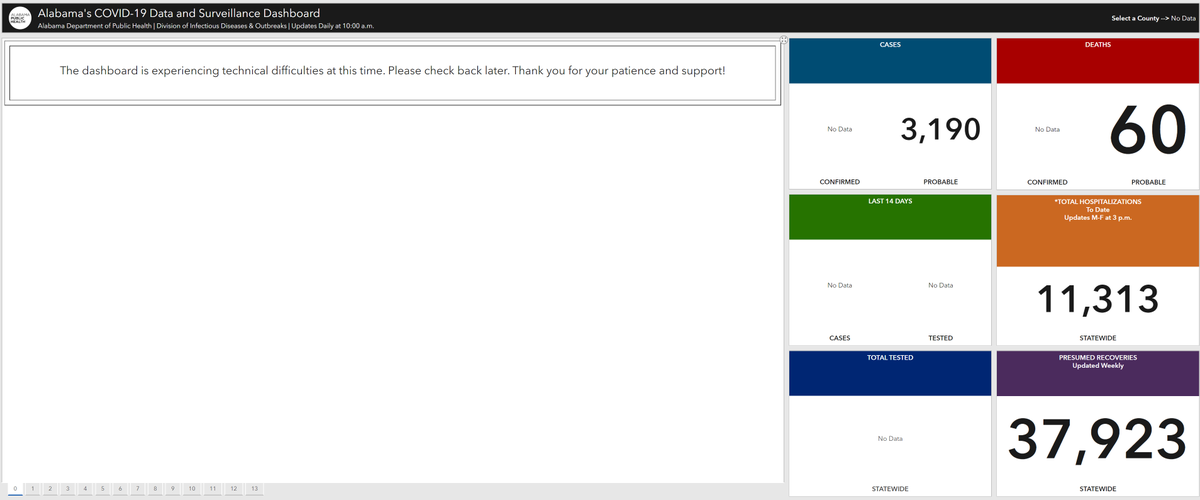The height and width of the screenshot is (500, 1200).
Task: Click the Updates Daily subtitle line
Action: click(206, 25)
